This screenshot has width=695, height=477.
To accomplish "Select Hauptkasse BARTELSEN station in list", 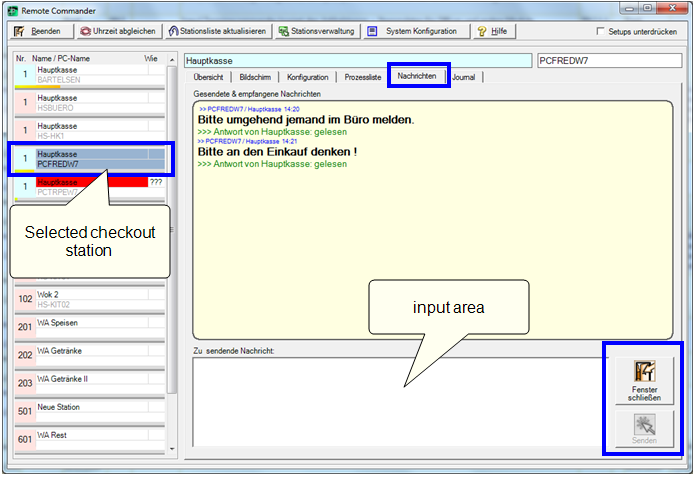I will [90, 76].
